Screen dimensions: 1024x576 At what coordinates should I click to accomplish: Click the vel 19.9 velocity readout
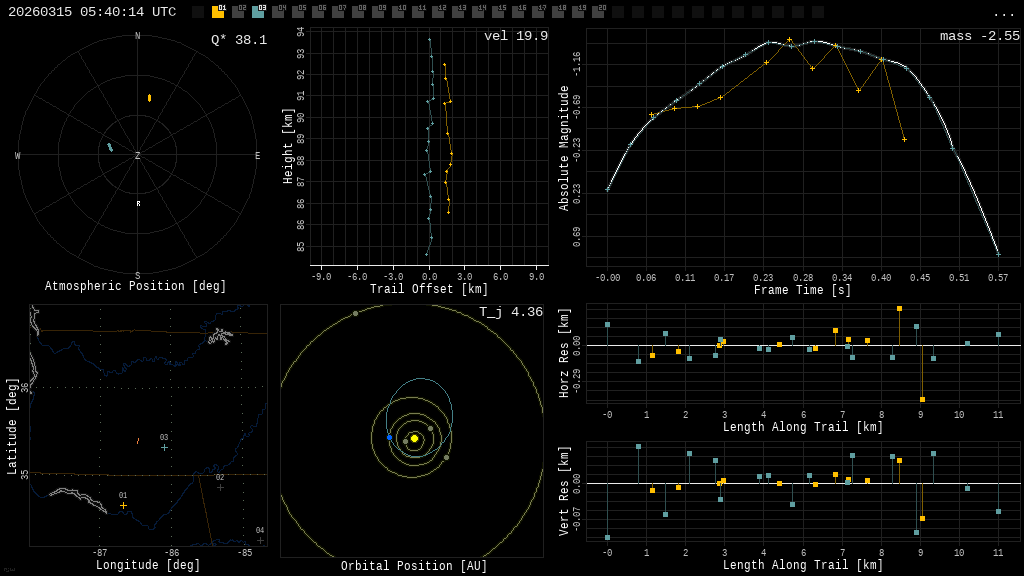point(516,36)
